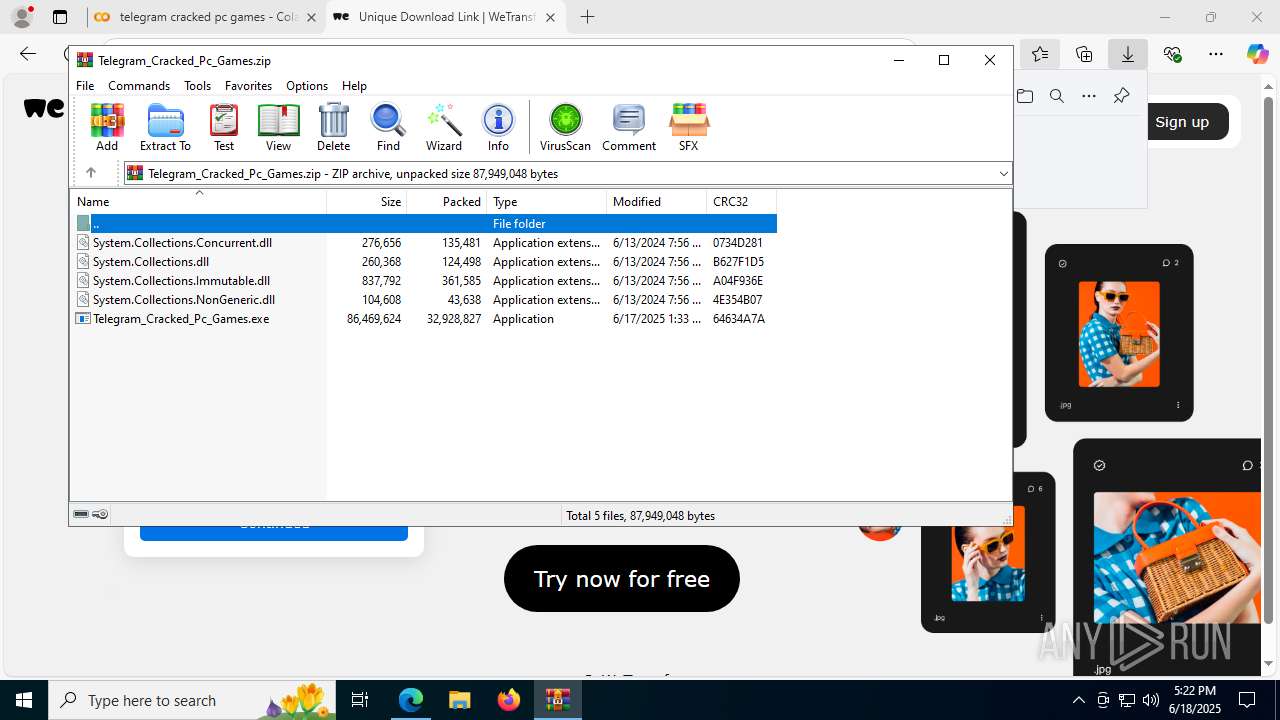
Task: Go back in Edge browser
Action: (x=28, y=54)
